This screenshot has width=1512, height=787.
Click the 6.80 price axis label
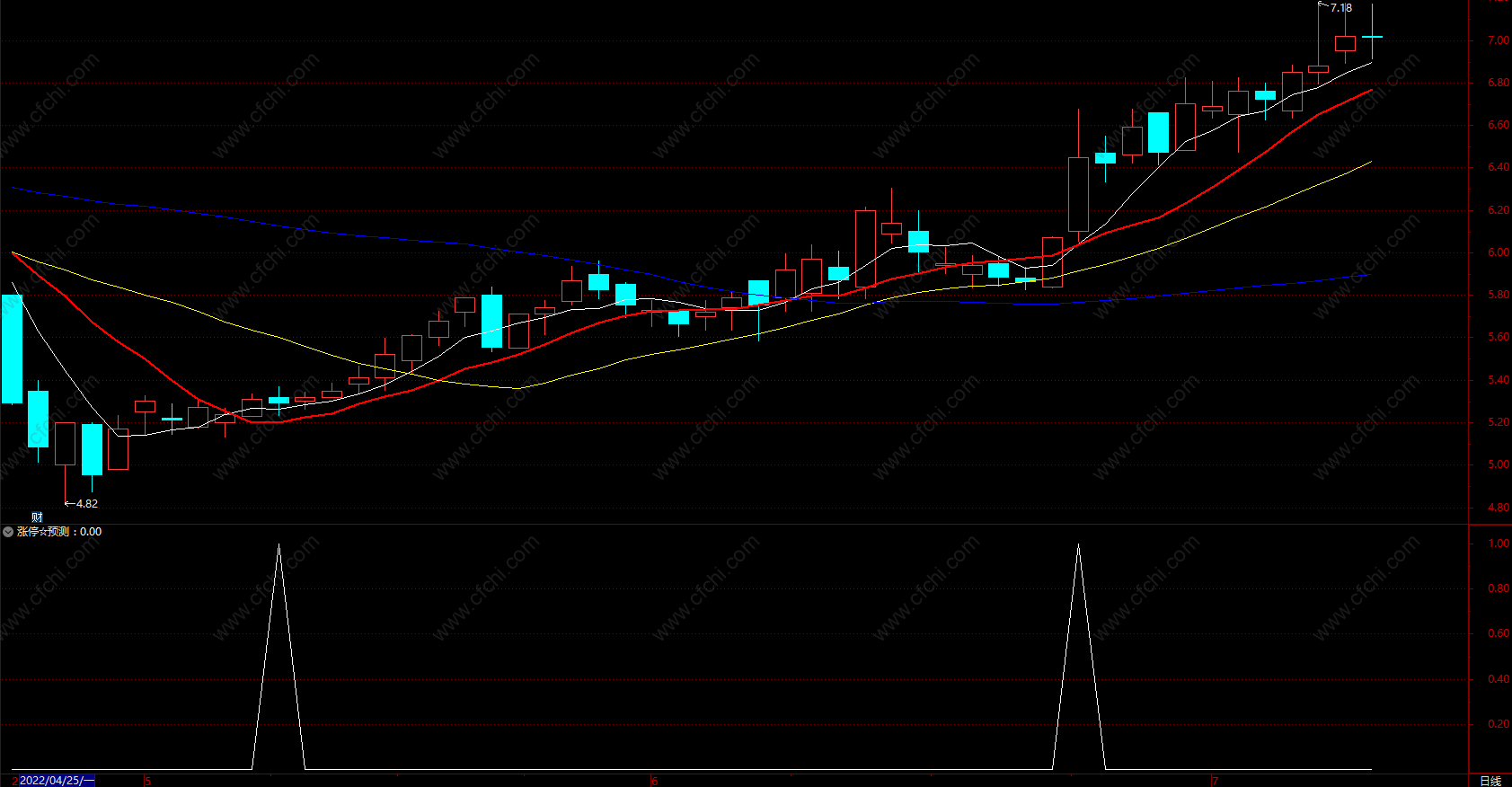1499,83
